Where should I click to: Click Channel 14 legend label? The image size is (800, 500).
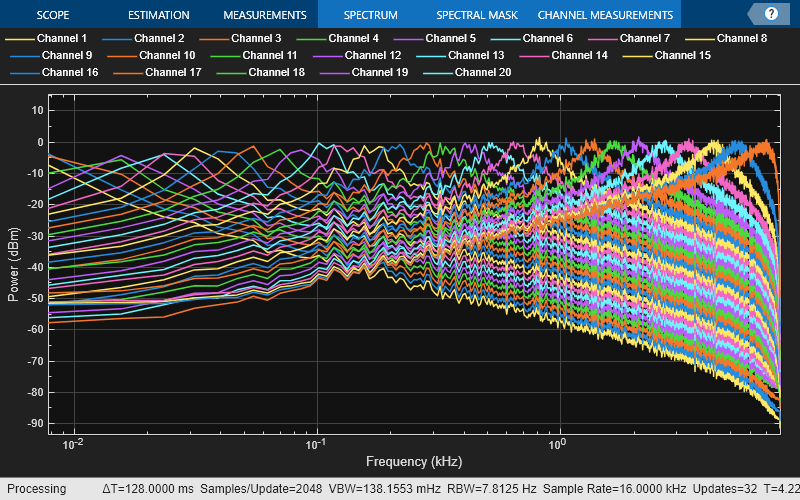point(580,55)
